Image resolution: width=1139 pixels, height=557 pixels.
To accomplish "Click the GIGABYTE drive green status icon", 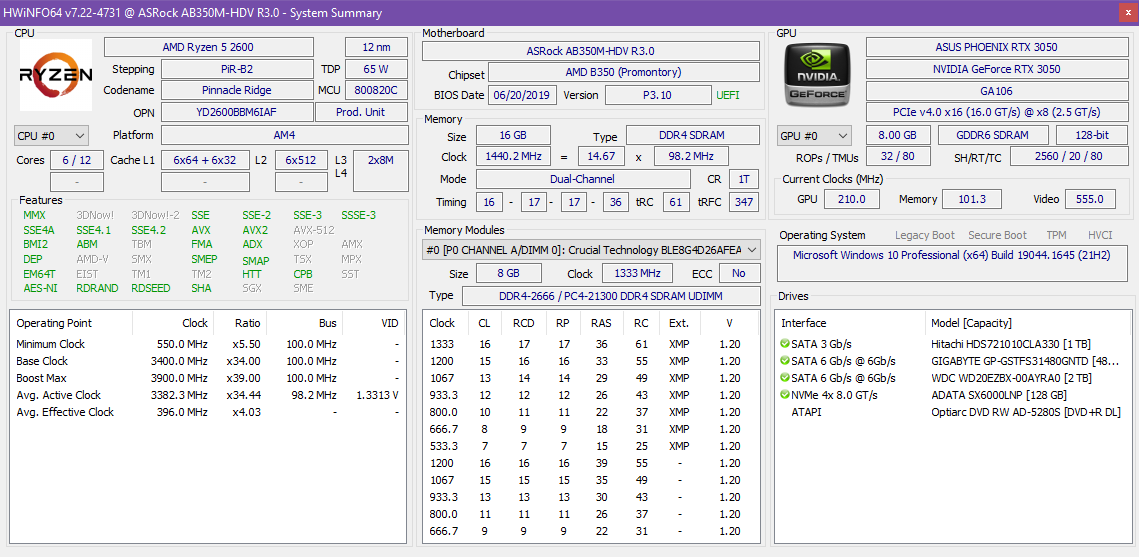I will coord(785,361).
